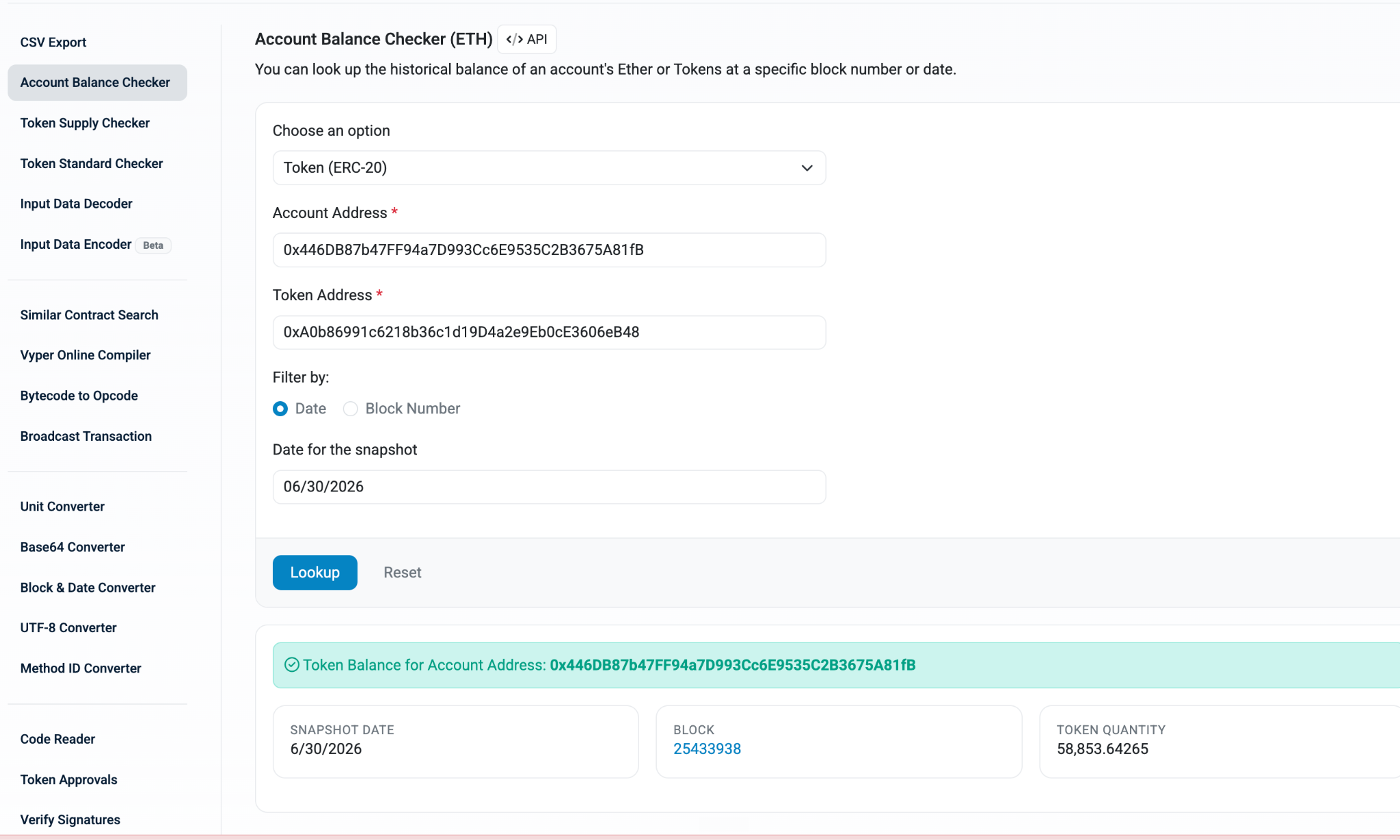
Task: Click the success checkmark icon in result banner
Action: [x=292, y=665]
